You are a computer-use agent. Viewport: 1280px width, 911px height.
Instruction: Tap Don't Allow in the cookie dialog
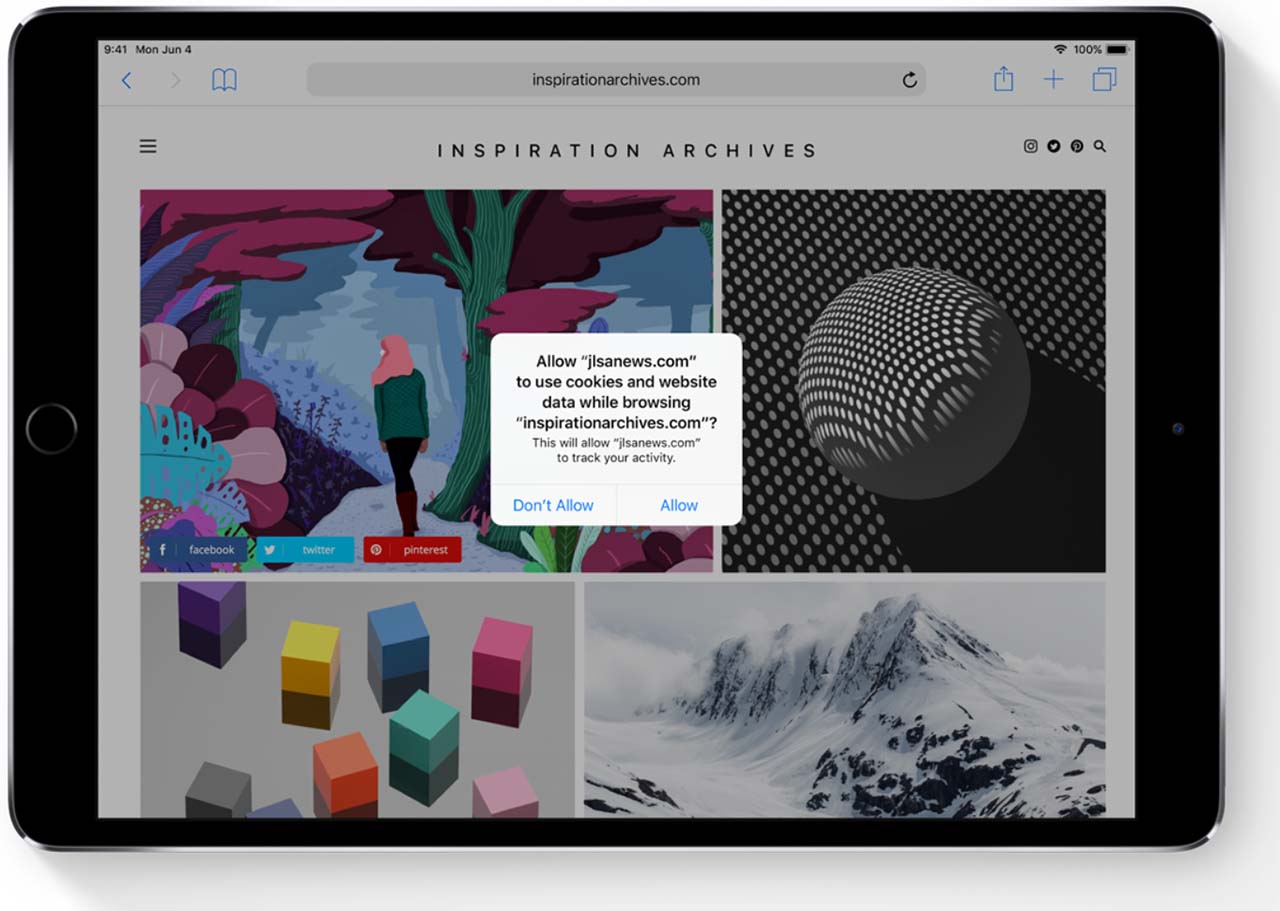click(554, 505)
